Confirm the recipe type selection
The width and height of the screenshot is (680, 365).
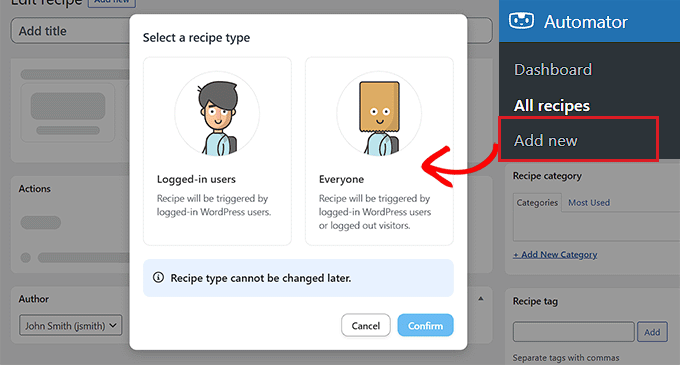(425, 326)
